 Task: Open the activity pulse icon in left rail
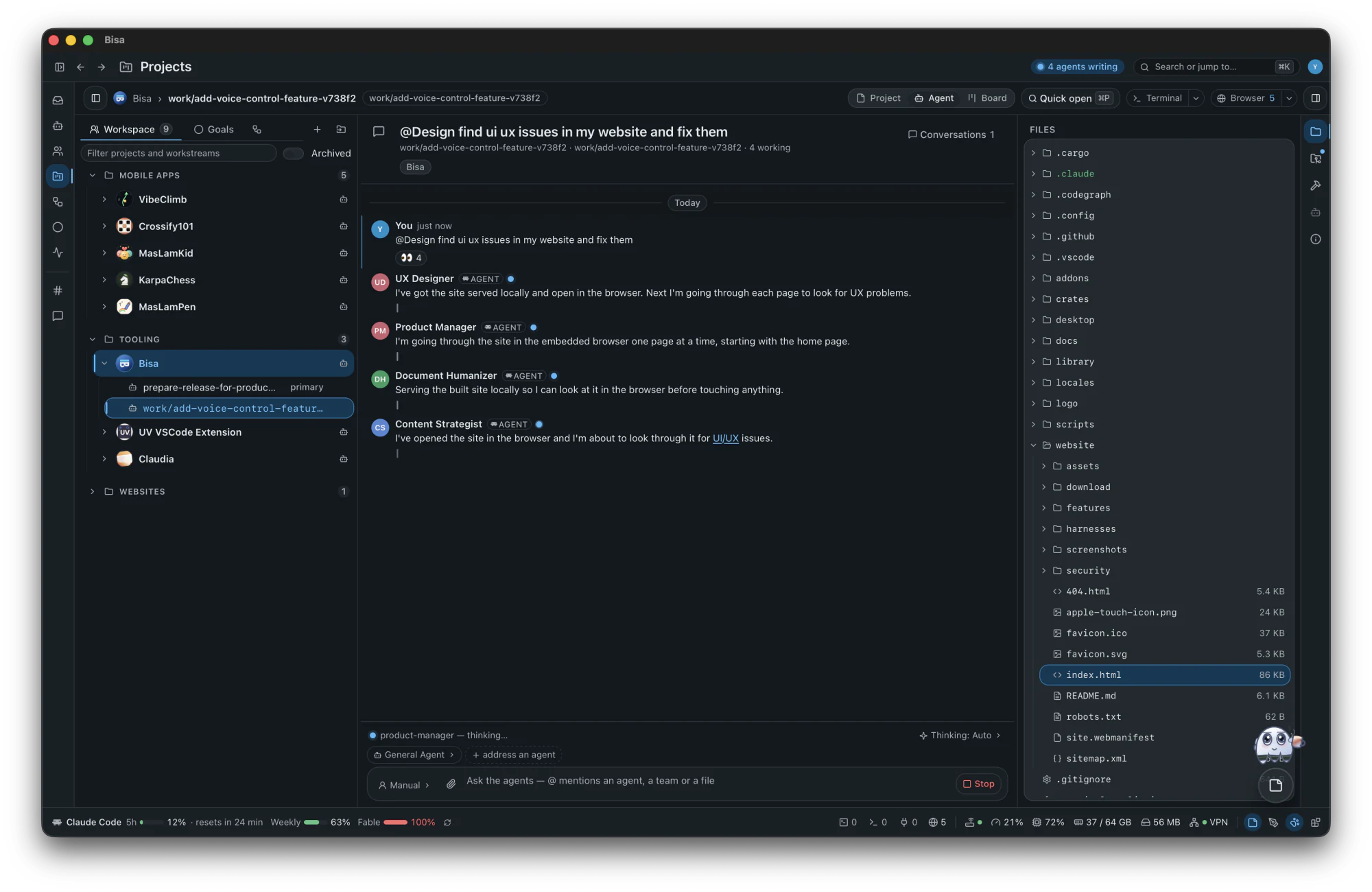pyautogui.click(x=58, y=253)
